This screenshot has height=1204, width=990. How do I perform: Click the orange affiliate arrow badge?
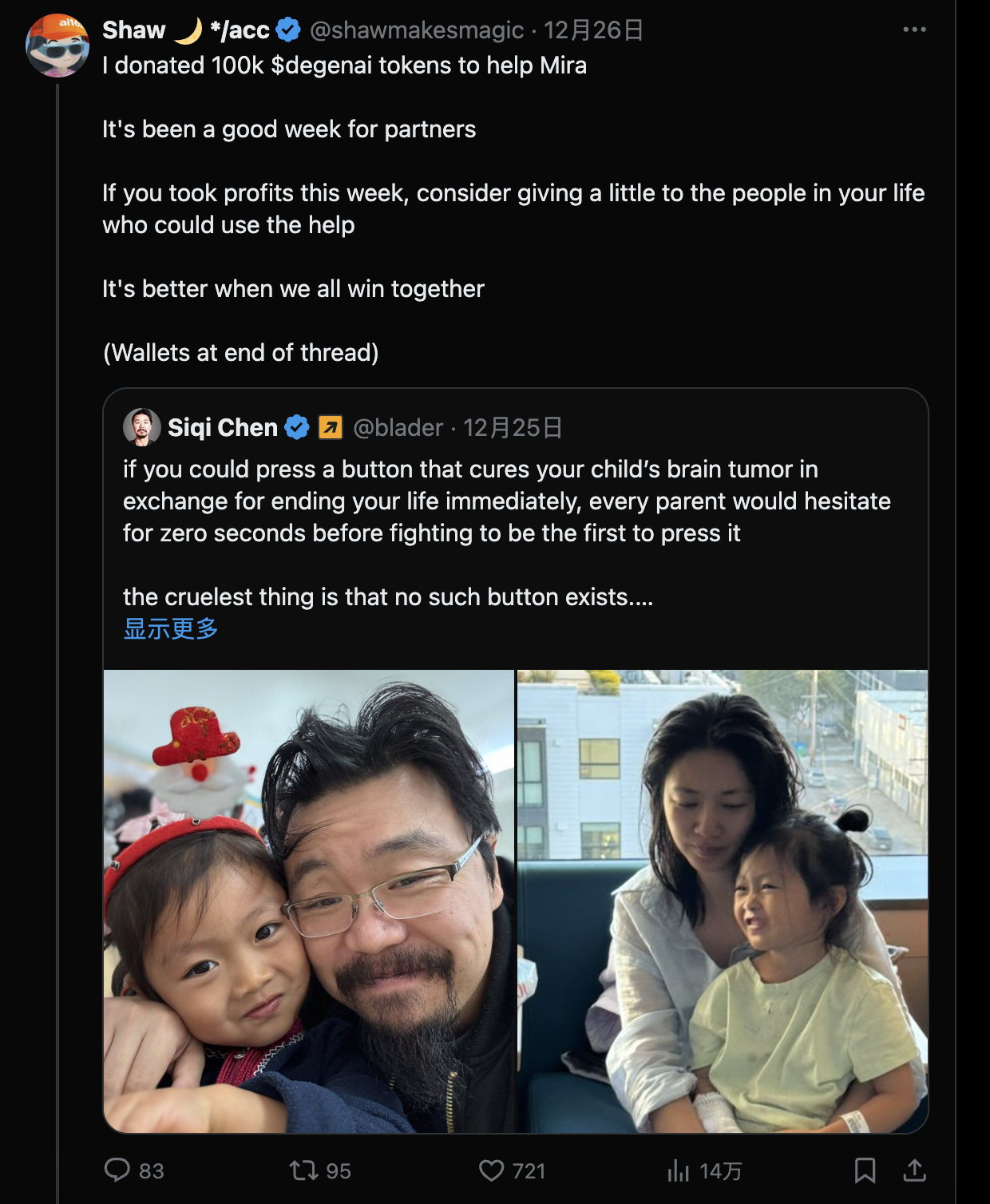pos(331,428)
